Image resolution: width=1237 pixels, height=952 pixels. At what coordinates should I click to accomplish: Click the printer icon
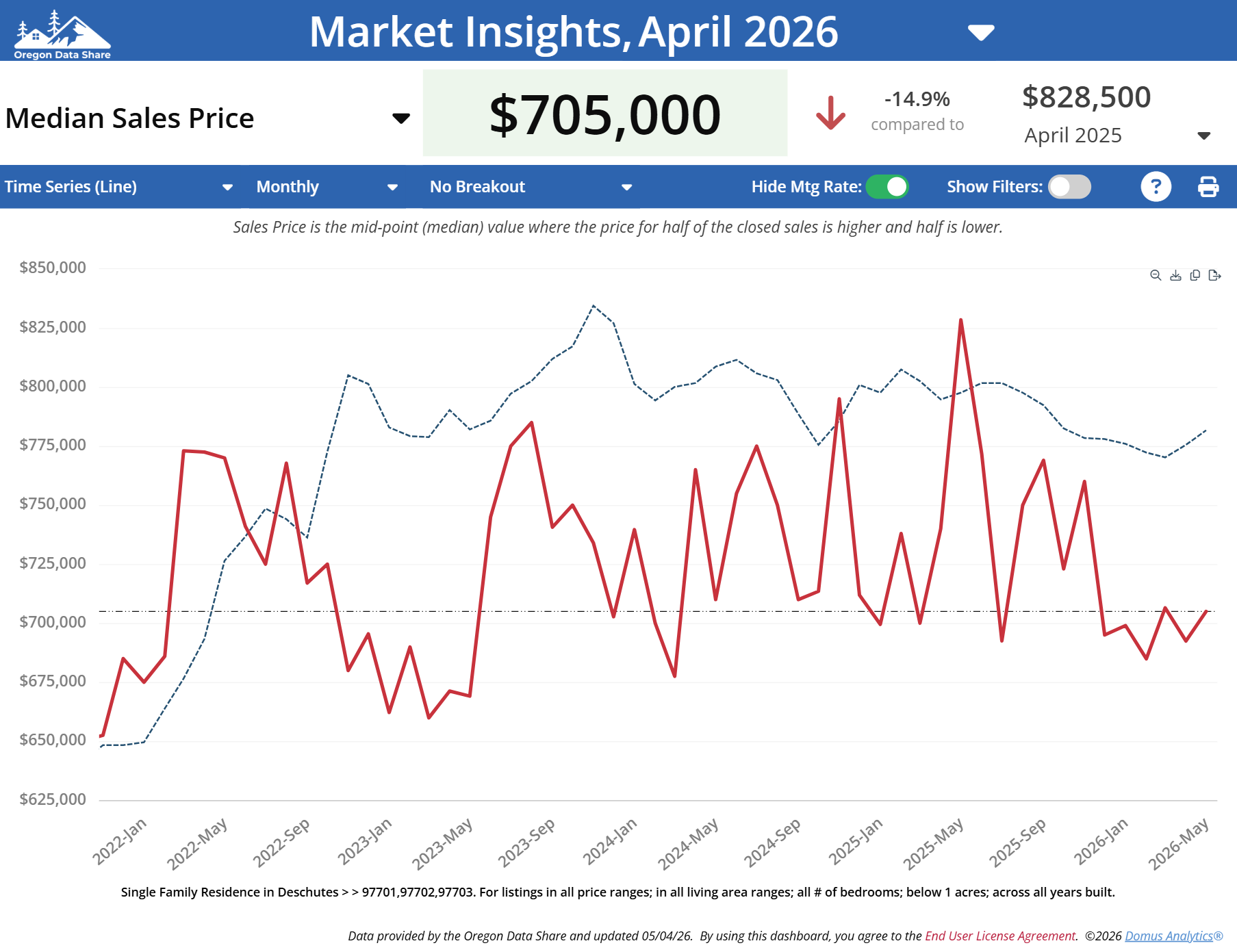pyautogui.click(x=1208, y=186)
